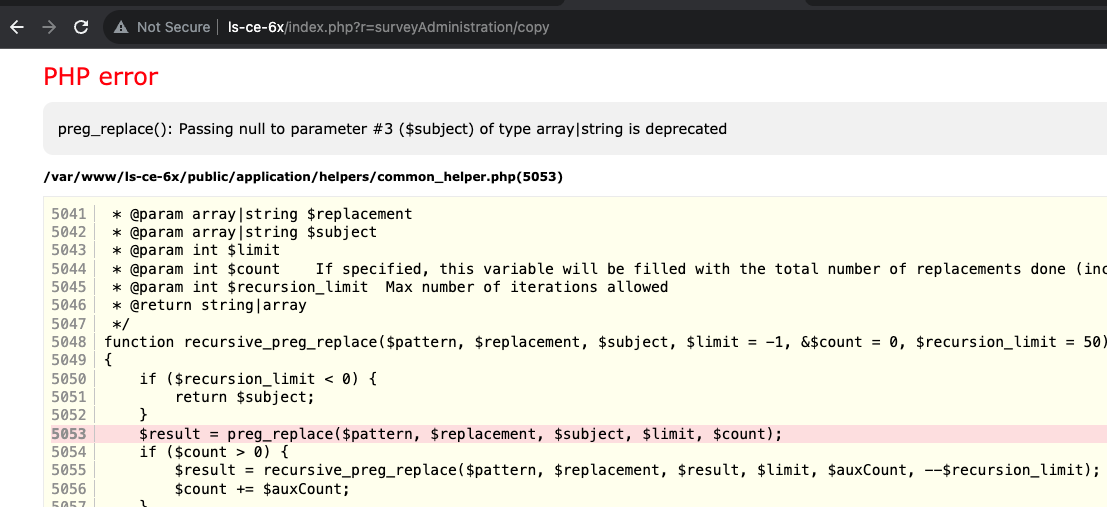Click the browser forward arrow
The image size is (1107, 507).
pos(48,27)
